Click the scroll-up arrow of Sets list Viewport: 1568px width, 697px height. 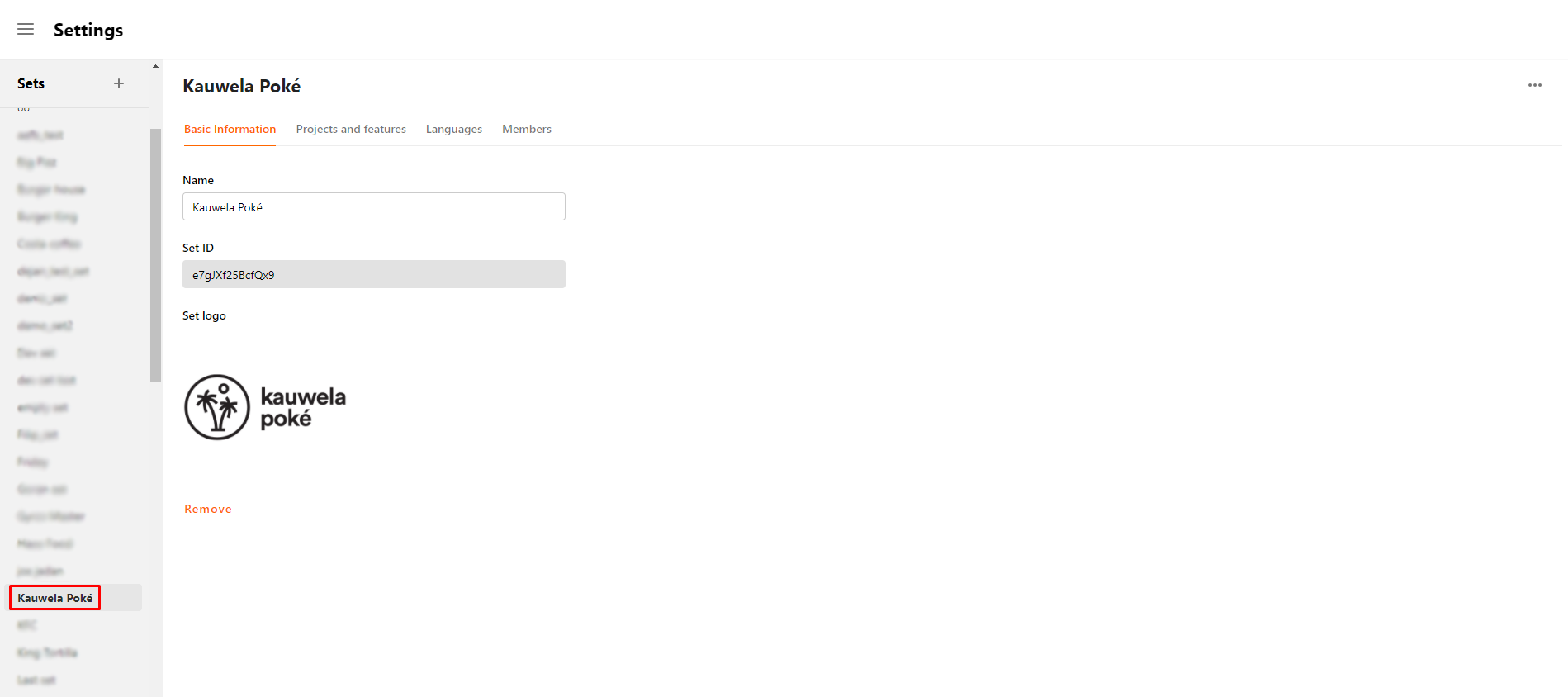pyautogui.click(x=155, y=66)
